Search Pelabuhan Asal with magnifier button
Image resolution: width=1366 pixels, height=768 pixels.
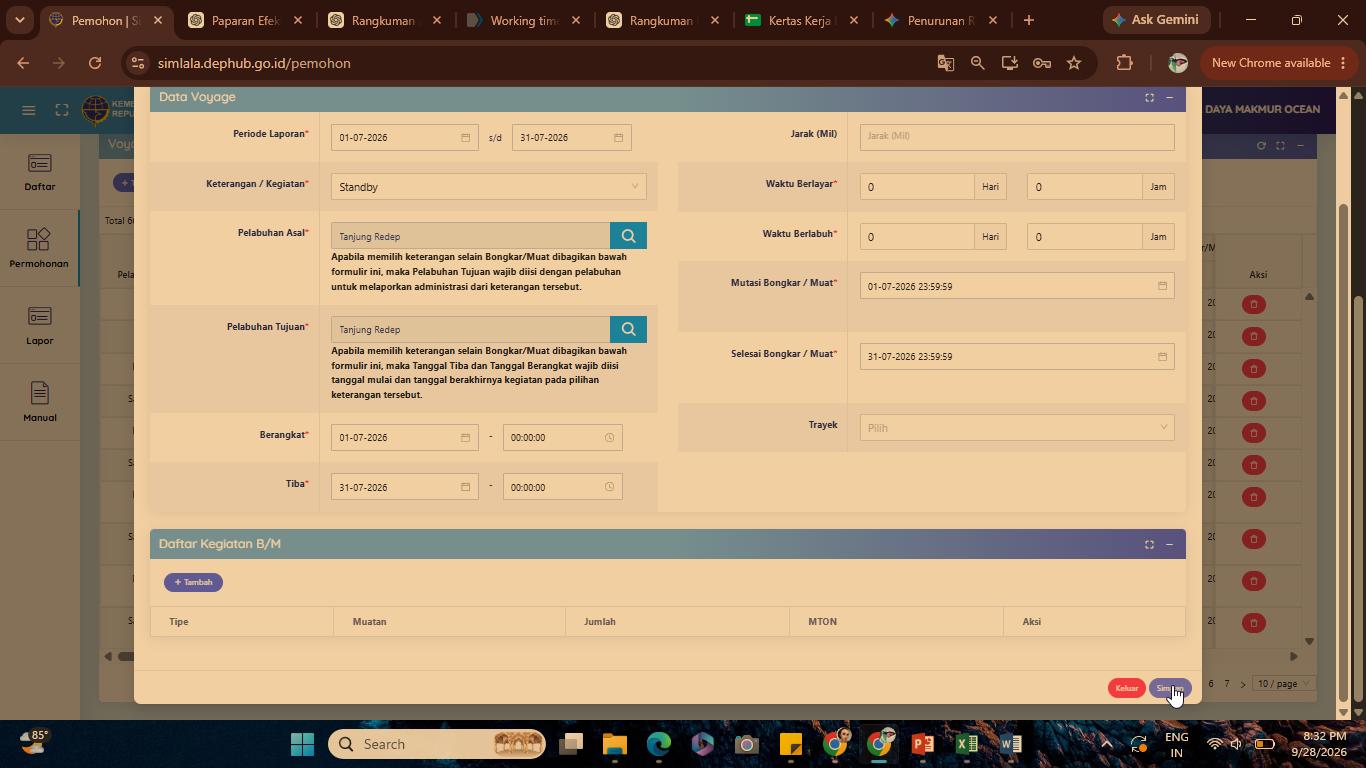click(x=628, y=236)
